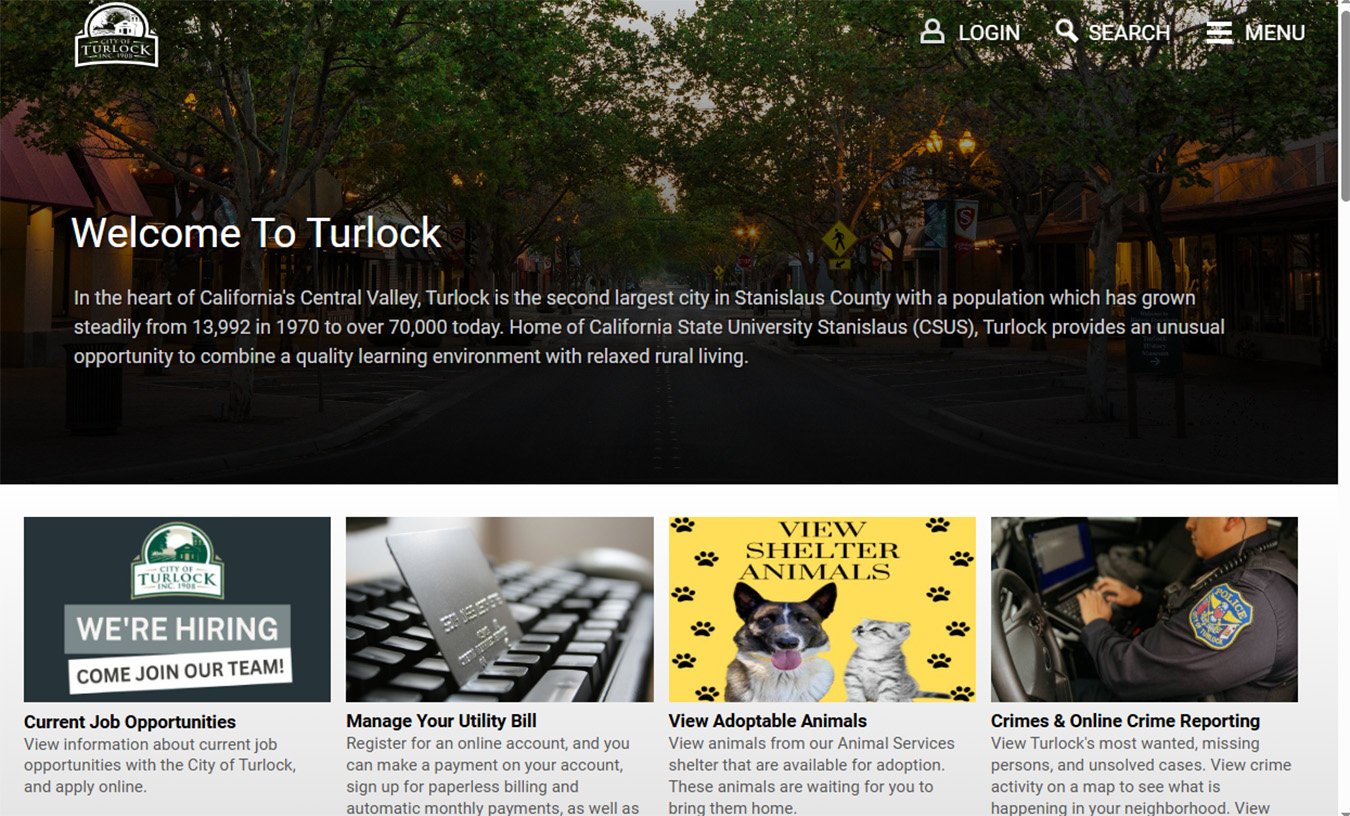
Task: Click the page vertical scrollbar thumb
Action: pyautogui.click(x=1343, y=100)
